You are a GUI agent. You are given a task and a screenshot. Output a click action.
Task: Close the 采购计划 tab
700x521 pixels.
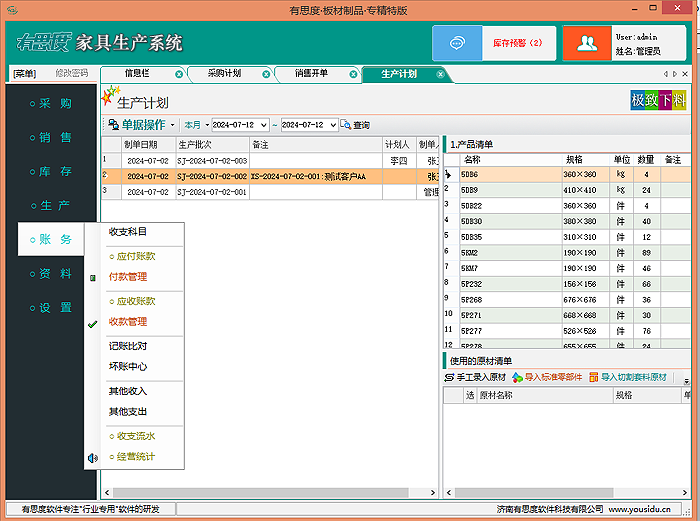(266, 74)
